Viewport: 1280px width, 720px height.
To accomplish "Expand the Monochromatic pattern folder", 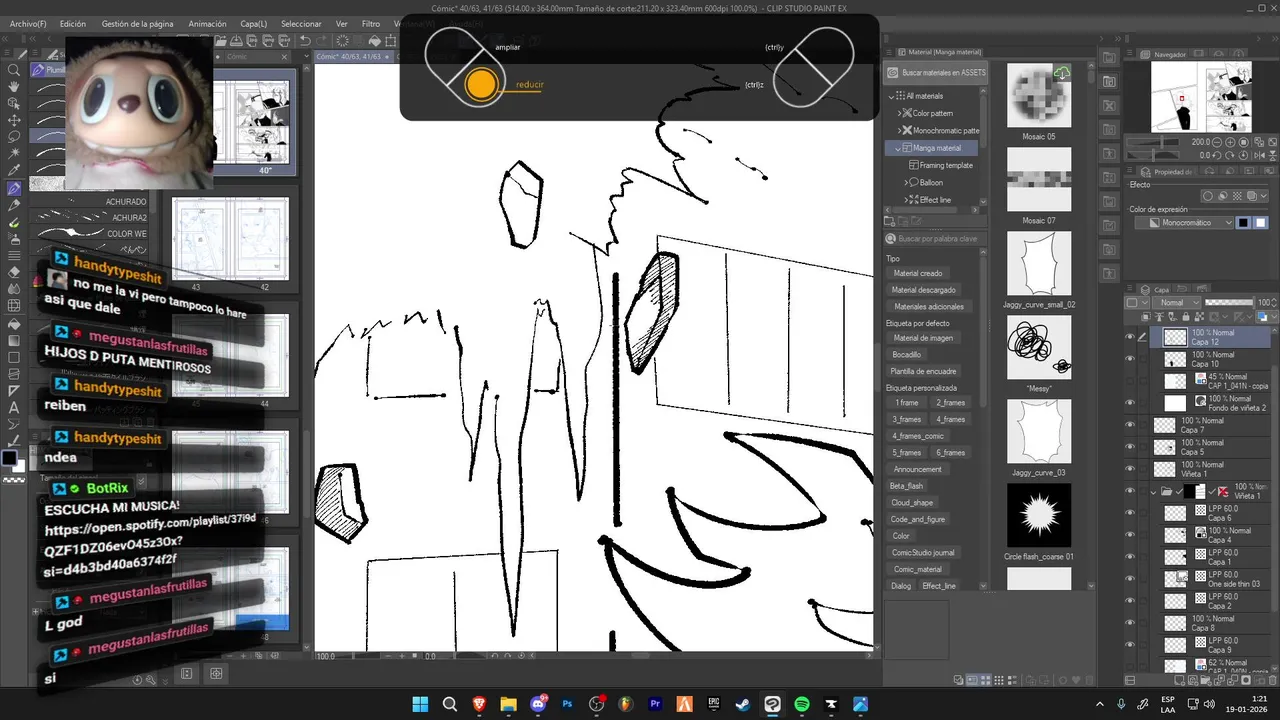I will tap(899, 131).
